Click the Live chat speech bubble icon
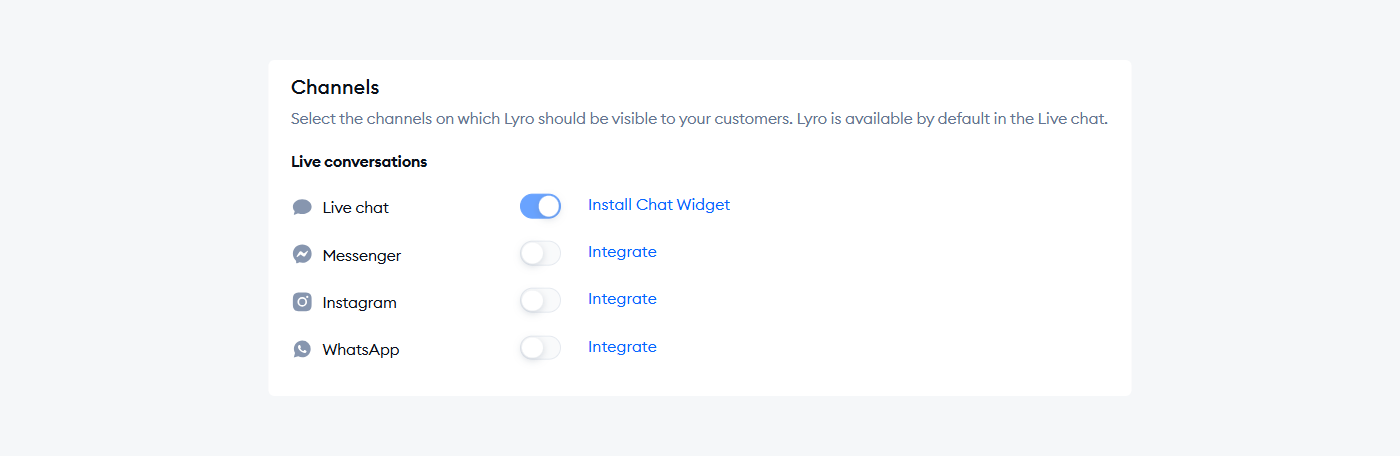This screenshot has height=456, width=1400. click(x=302, y=207)
